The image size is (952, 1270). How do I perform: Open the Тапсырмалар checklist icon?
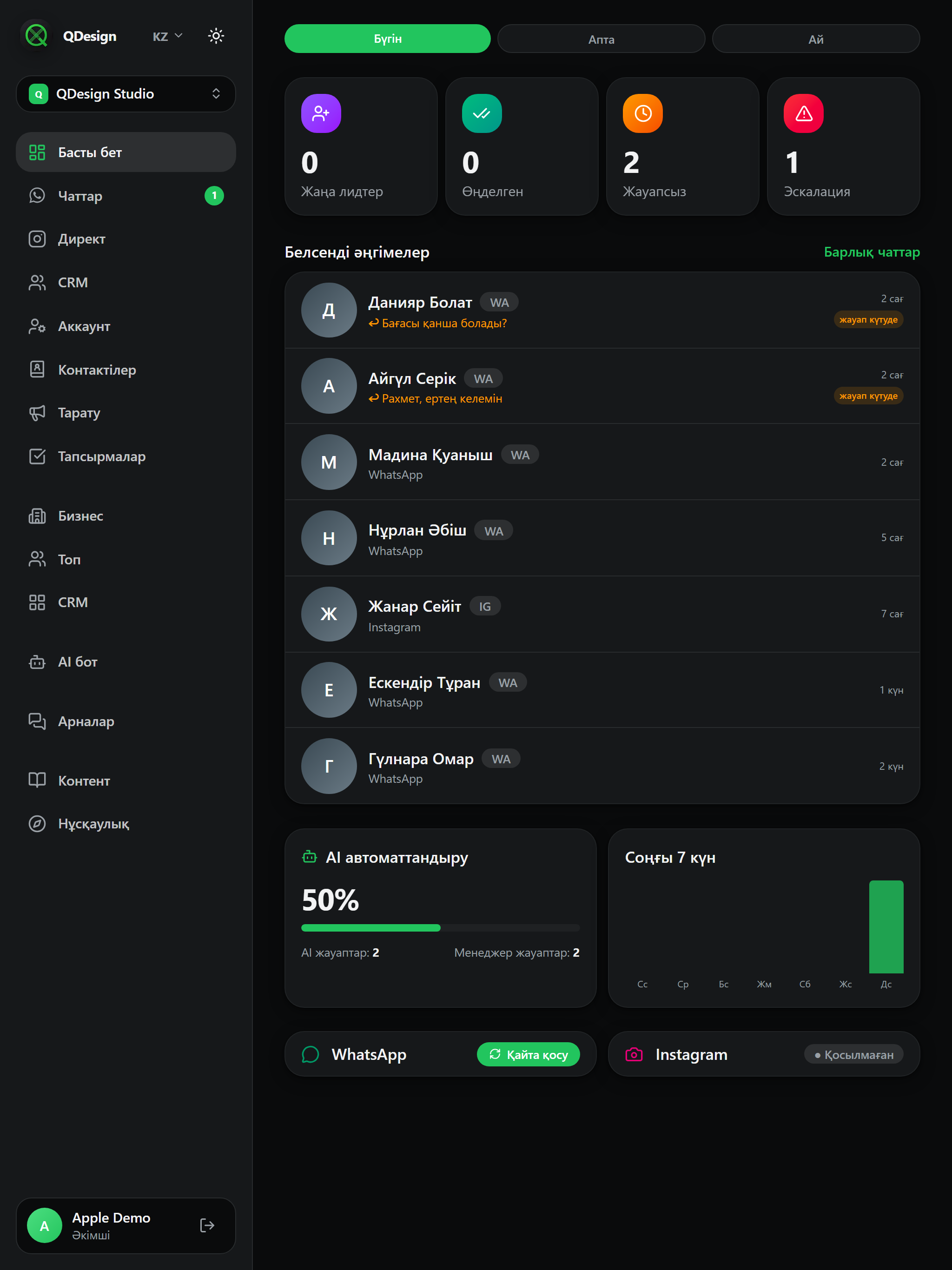(37, 456)
